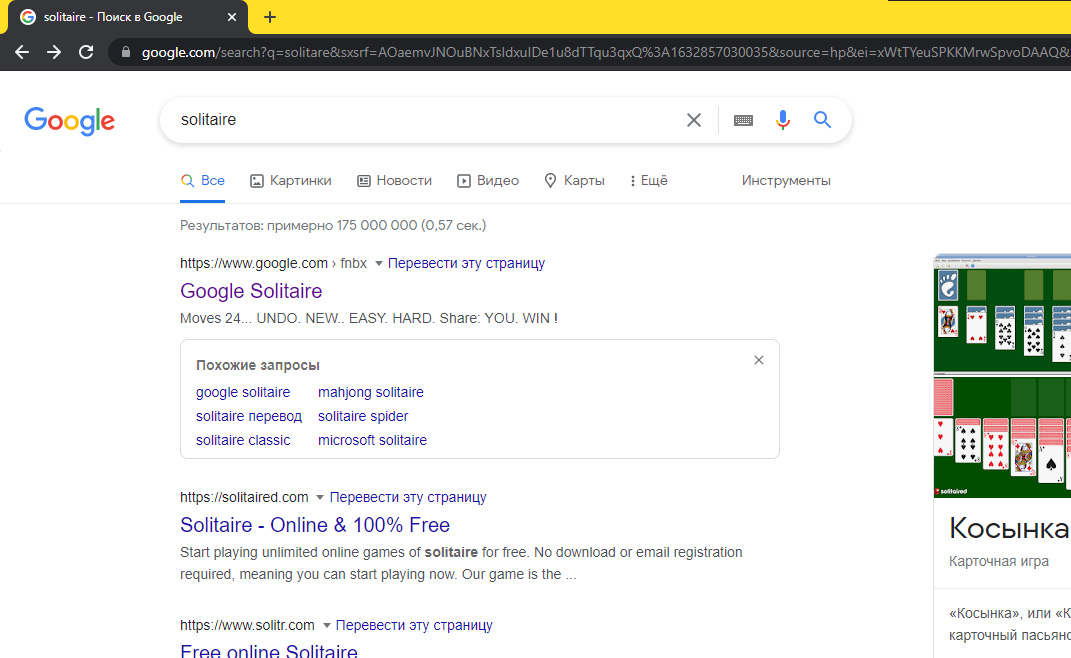The height and width of the screenshot is (658, 1071).
Task: Open a new browser tab with plus icon
Action: [x=270, y=17]
